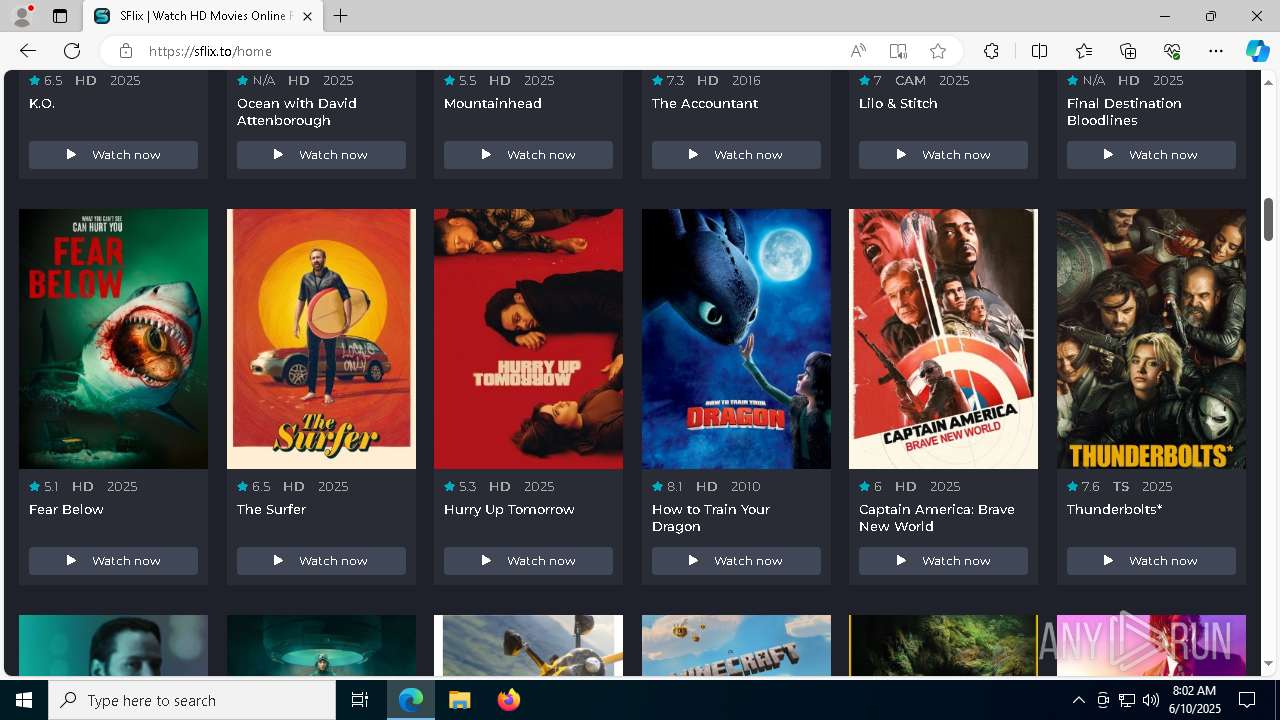Watch now for How to Train Your Dragon
The height and width of the screenshot is (720, 1280).
pyautogui.click(x=736, y=560)
